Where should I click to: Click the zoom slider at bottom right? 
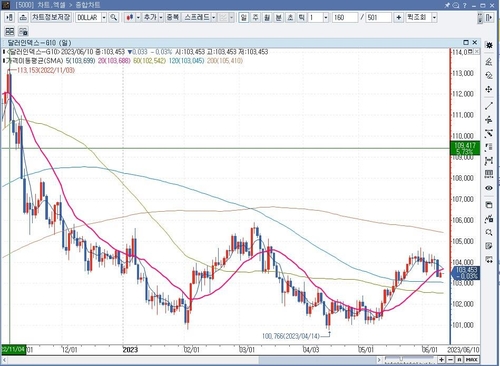410,359
